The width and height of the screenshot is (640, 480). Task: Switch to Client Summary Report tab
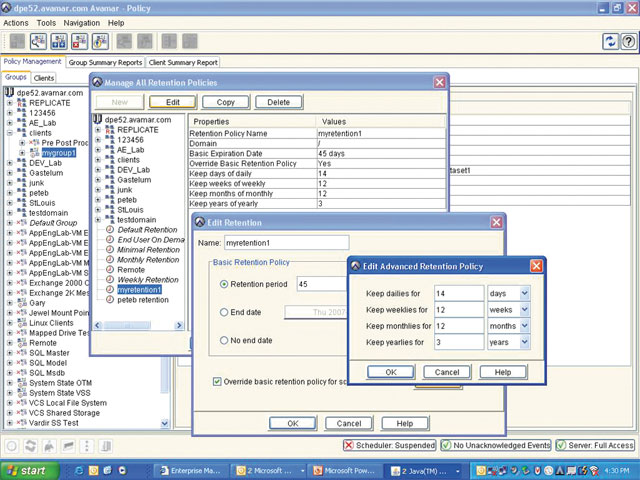(x=183, y=62)
